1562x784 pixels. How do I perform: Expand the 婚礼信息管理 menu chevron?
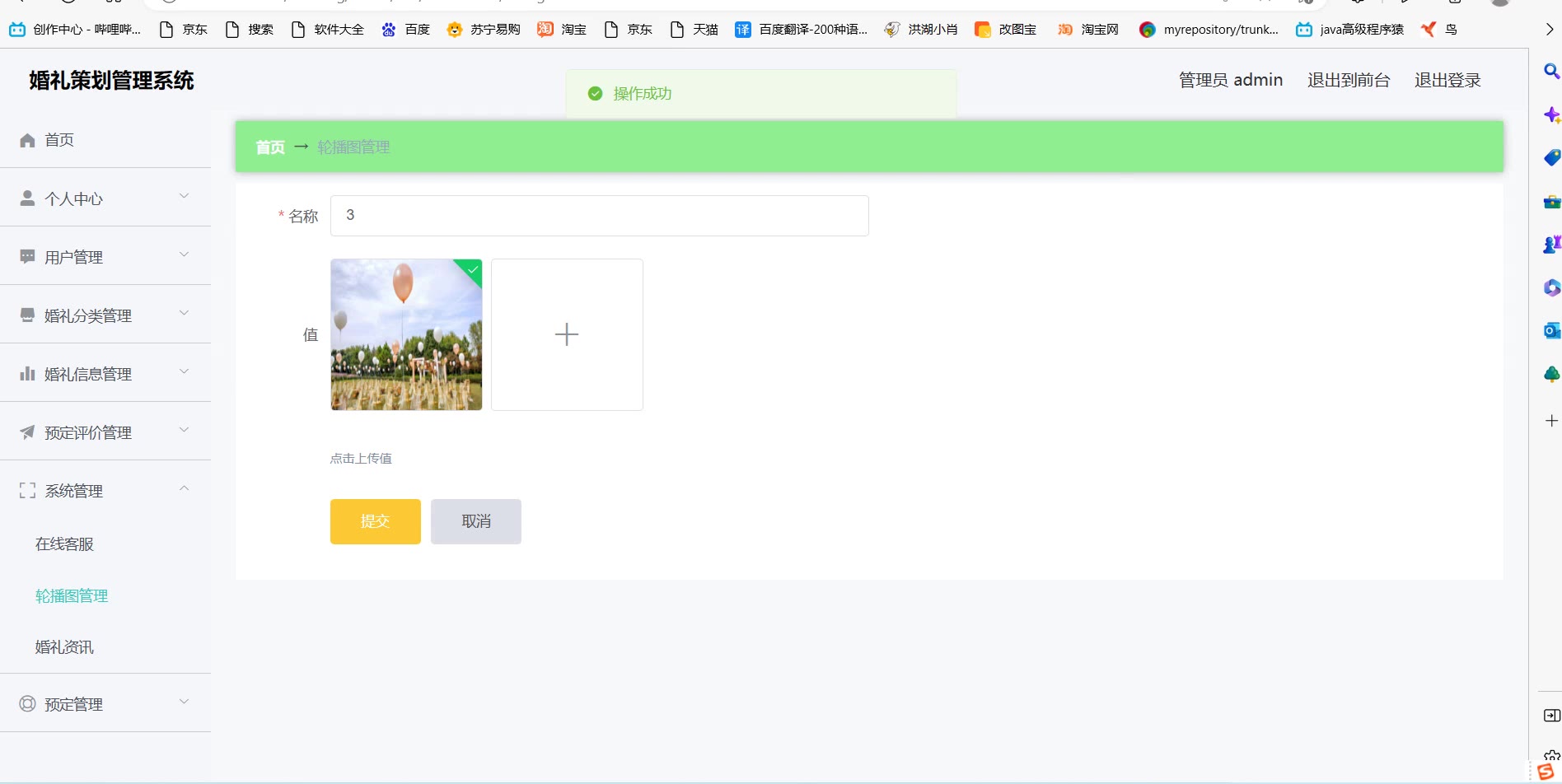[184, 371]
